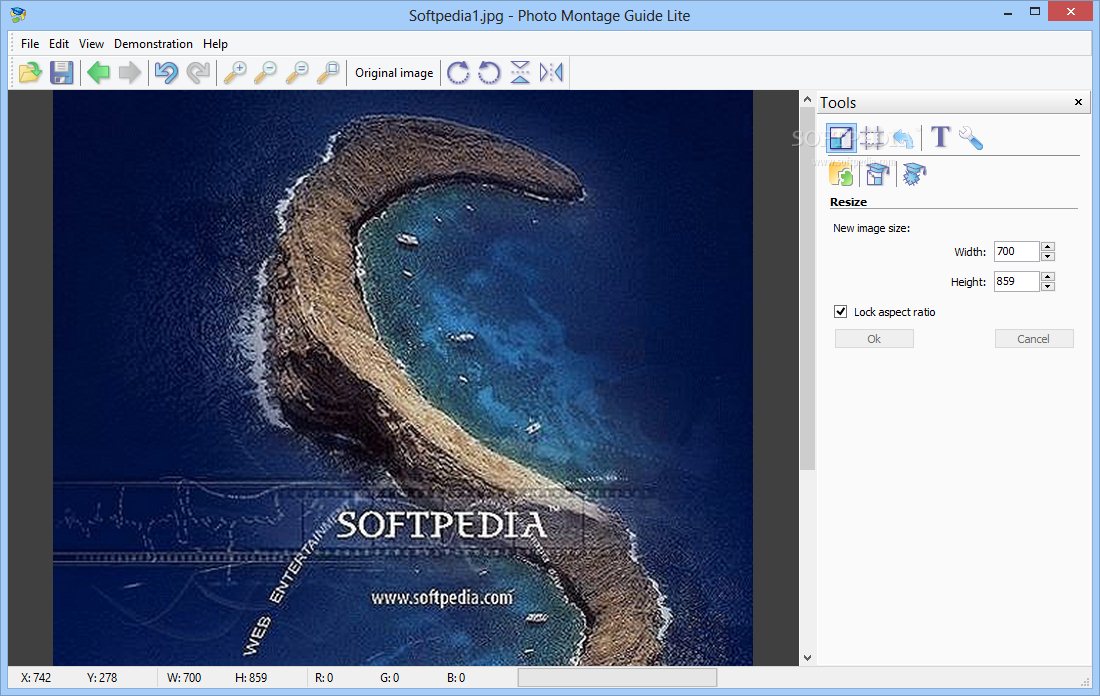
Task: Redo the action using the gray curved arrow
Action: pyautogui.click(x=198, y=72)
